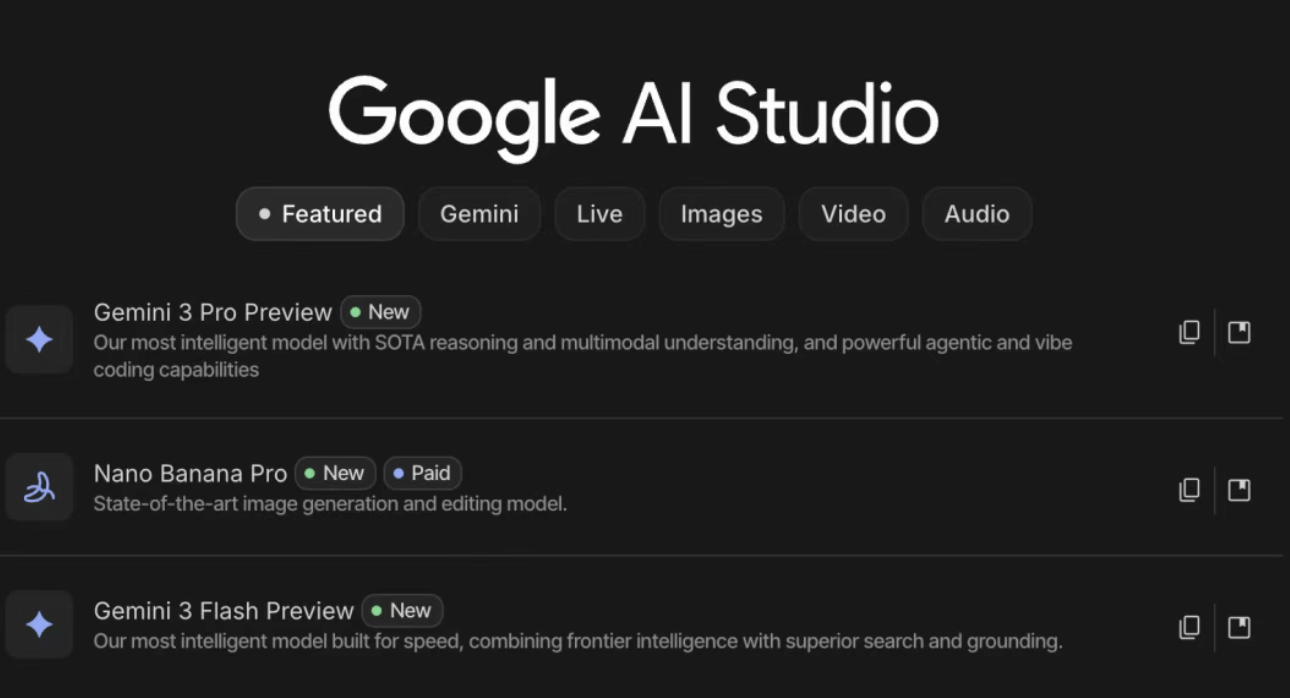Copy the Nano Banana Pro model name
Screen dimensions: 1290x698
[1189, 489]
